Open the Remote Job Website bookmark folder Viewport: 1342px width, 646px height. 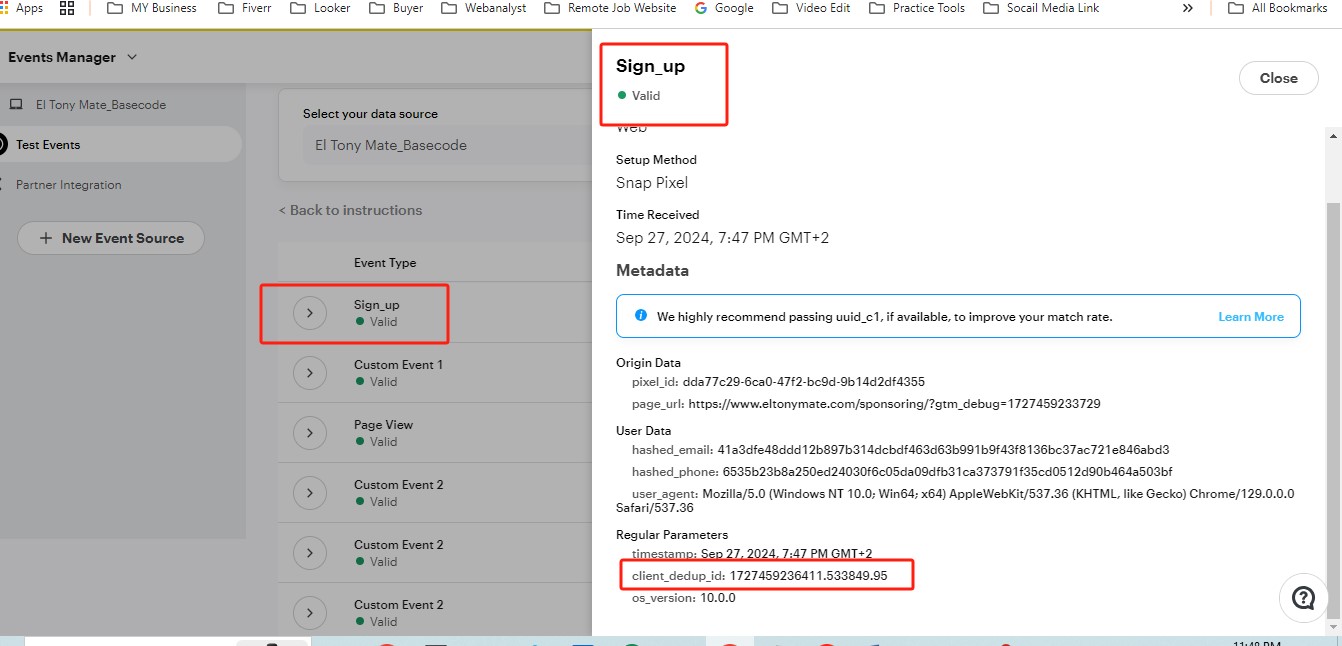(610, 8)
